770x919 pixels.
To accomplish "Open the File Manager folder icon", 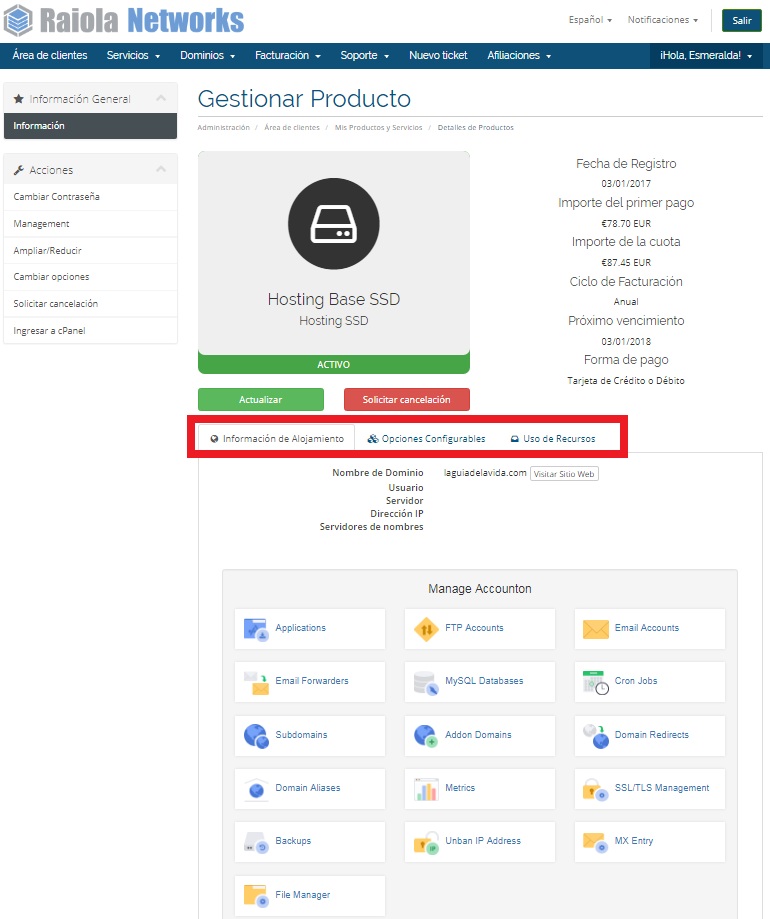I will pos(257,895).
